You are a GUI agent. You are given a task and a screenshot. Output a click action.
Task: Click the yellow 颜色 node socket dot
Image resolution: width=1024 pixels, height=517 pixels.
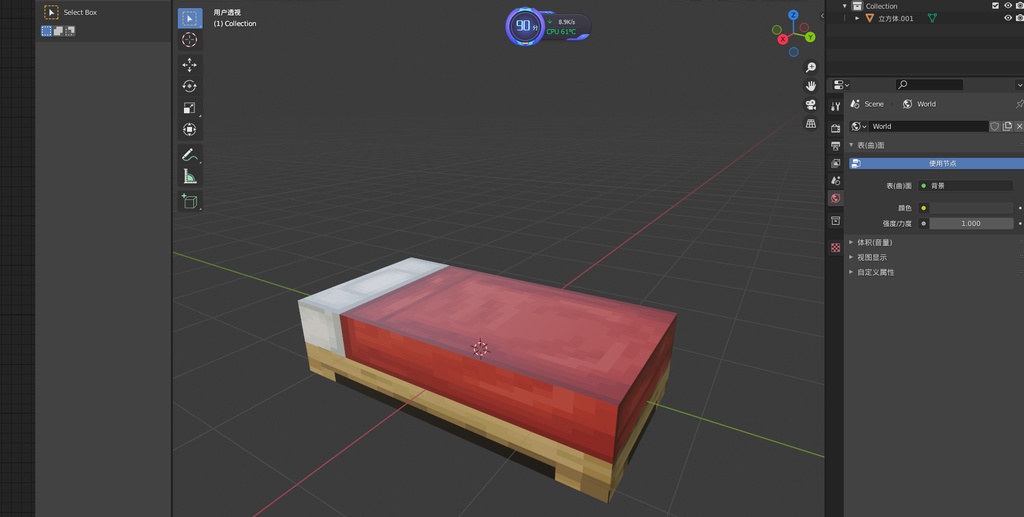(923, 208)
